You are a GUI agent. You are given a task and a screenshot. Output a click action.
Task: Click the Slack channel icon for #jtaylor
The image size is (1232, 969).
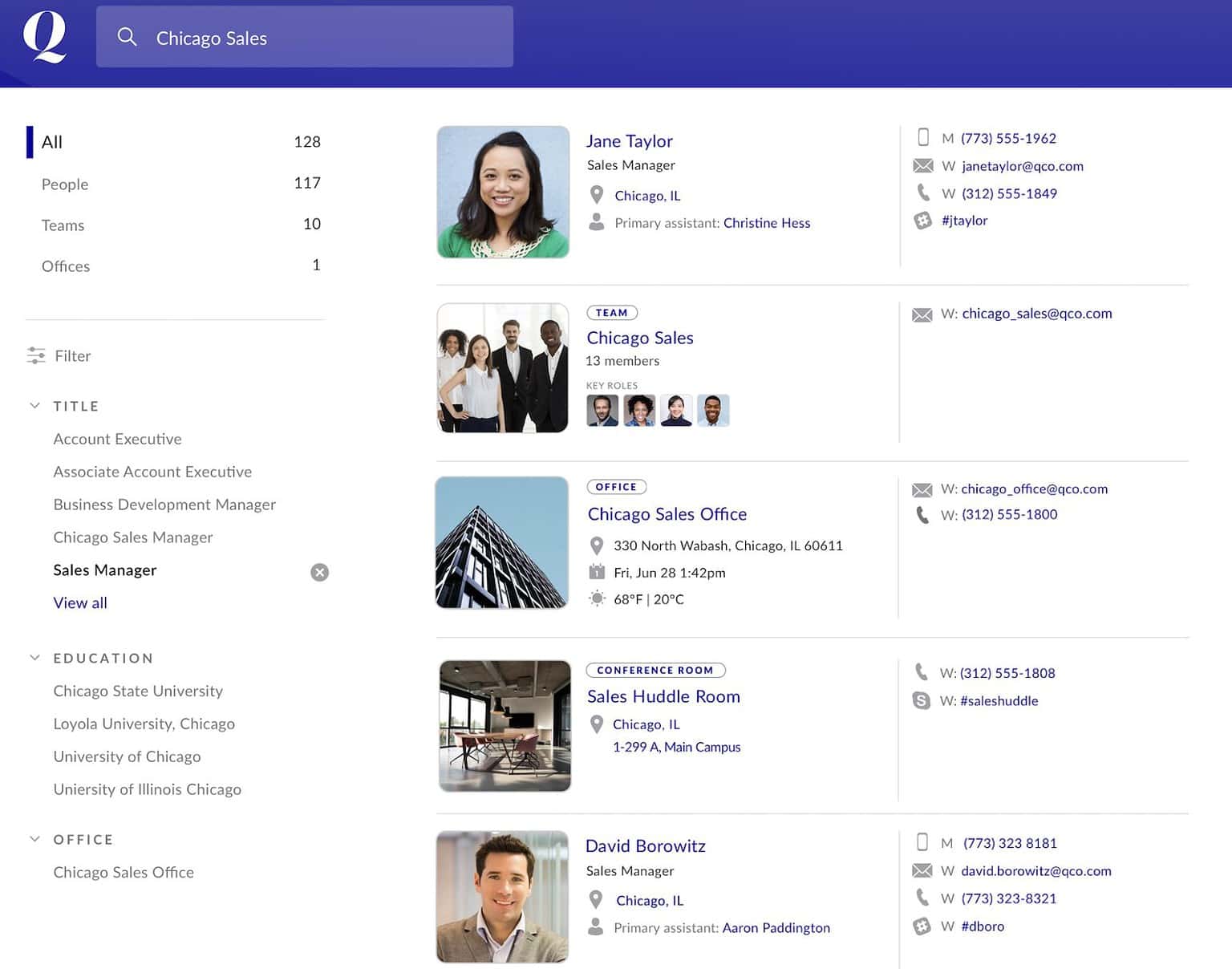(x=922, y=221)
